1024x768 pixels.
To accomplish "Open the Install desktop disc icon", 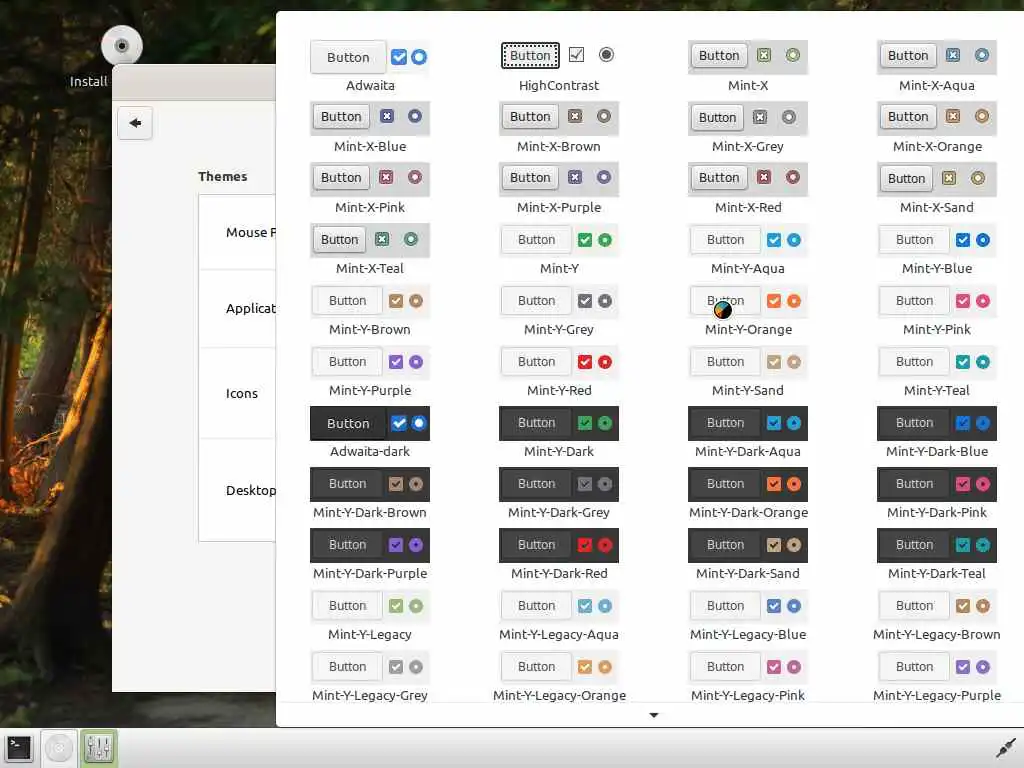I will (121, 46).
